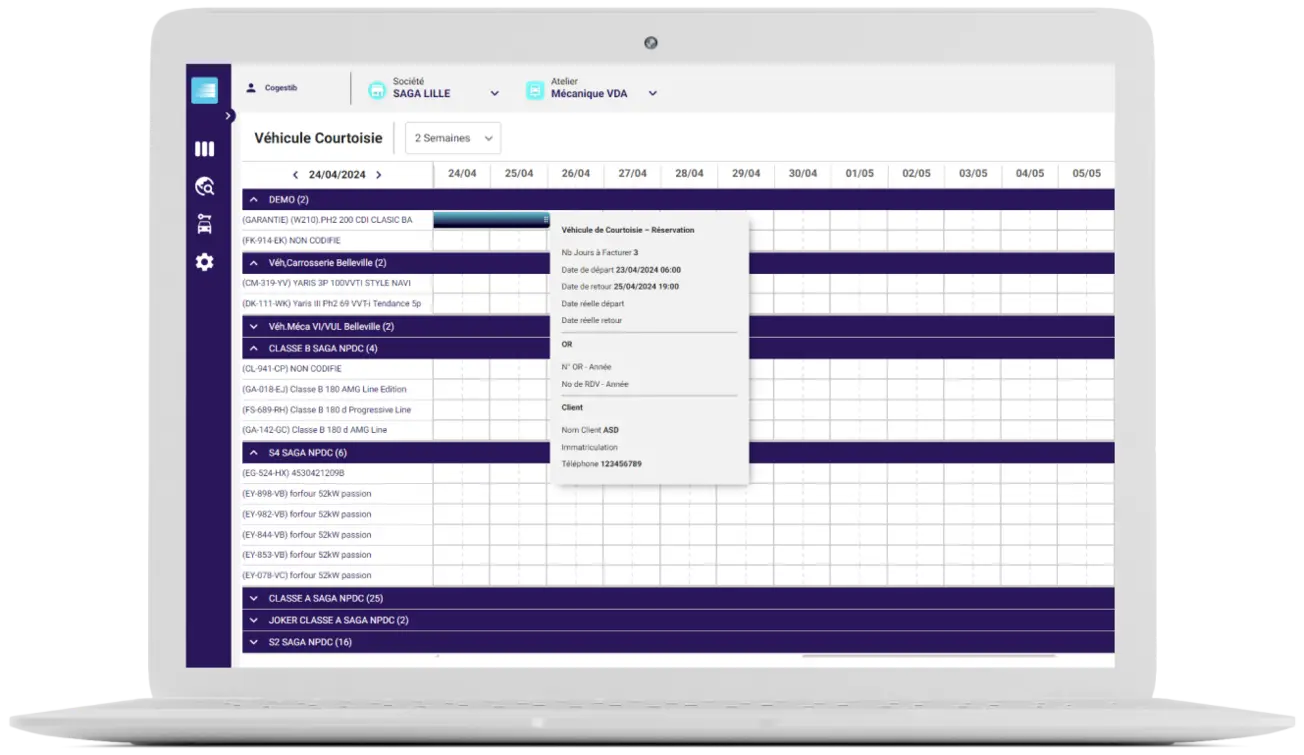Click the Cogestib user profile icon
This screenshot has width=1304, height=755.
251,88
